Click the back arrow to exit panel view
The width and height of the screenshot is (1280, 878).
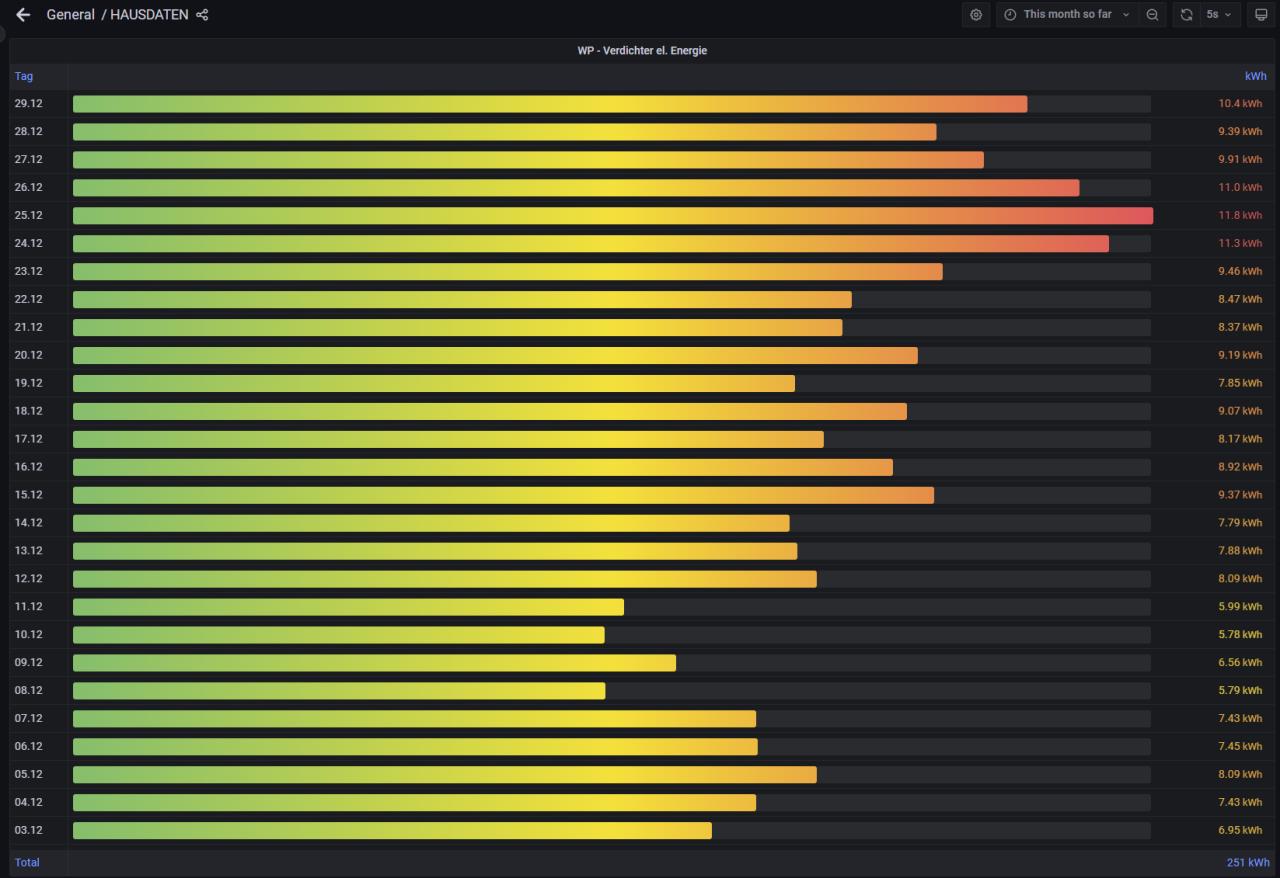(x=23, y=15)
